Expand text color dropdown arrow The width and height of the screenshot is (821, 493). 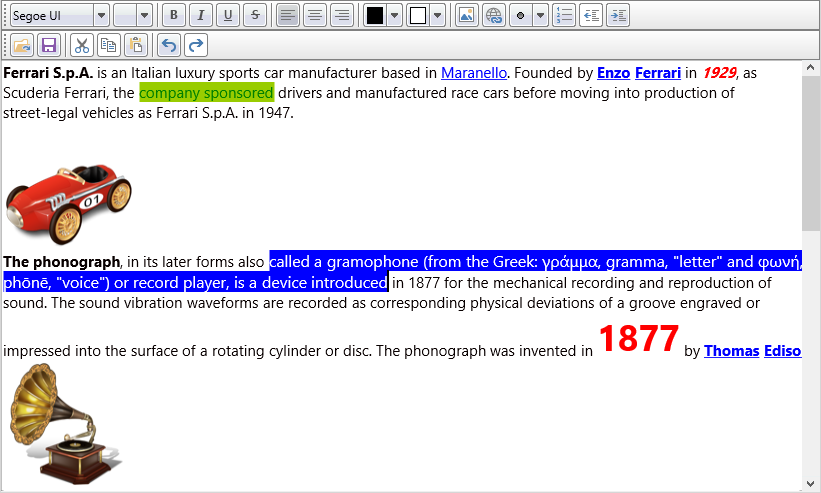tap(395, 15)
